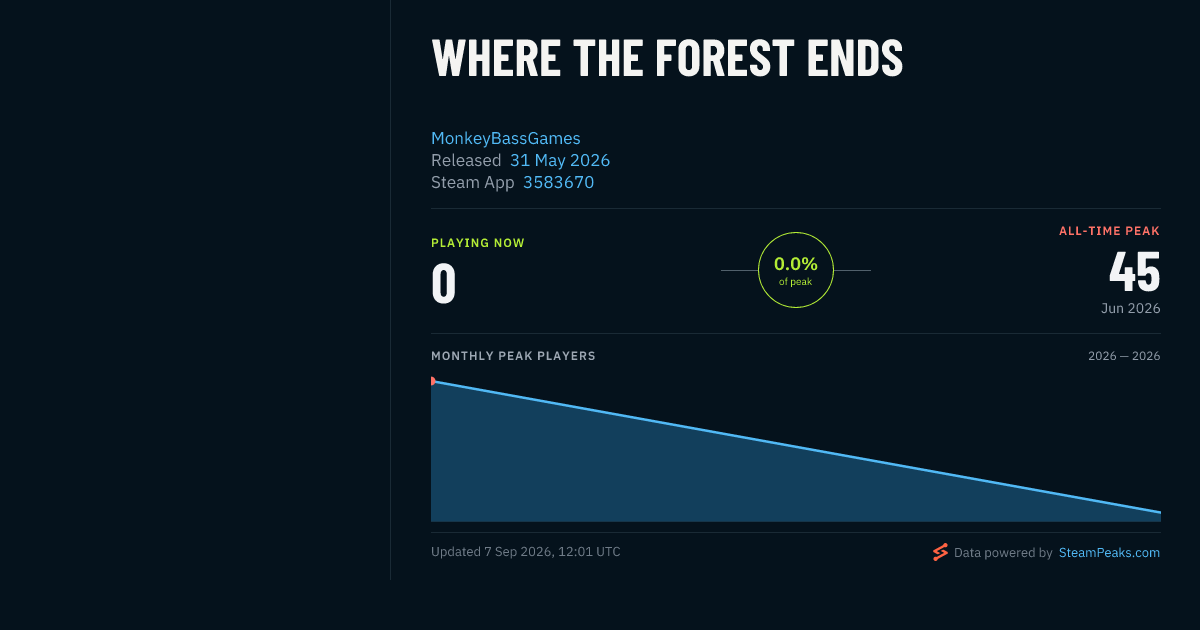Click the all-time peak value 45
The height and width of the screenshot is (630, 1200).
tap(1135, 271)
